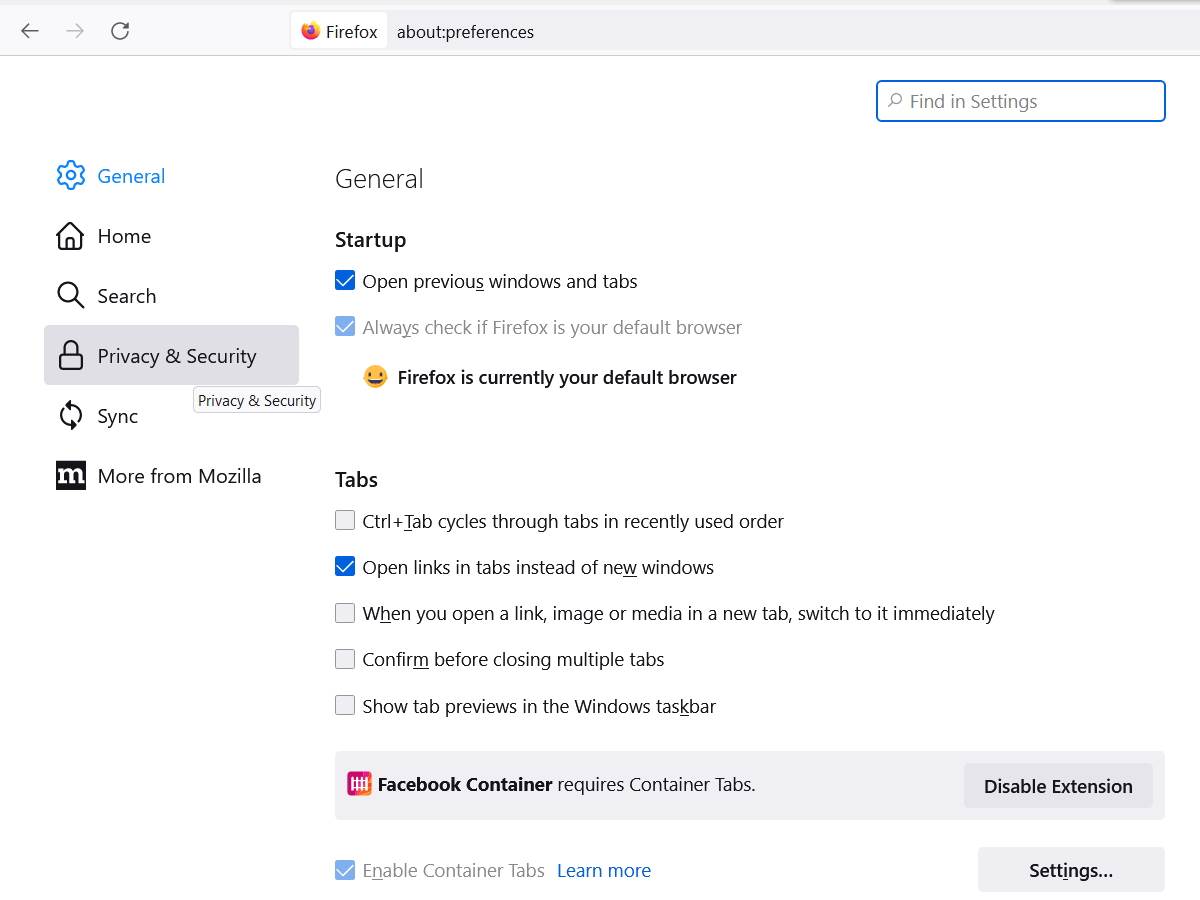Click the Disable Extension button
The height and width of the screenshot is (900, 1200).
(1058, 786)
